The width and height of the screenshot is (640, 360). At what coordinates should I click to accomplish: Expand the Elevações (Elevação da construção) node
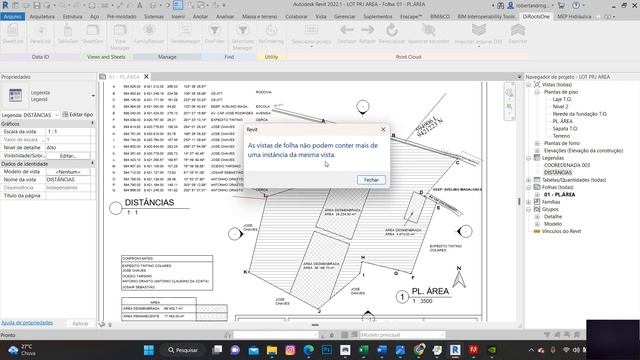click(x=537, y=151)
